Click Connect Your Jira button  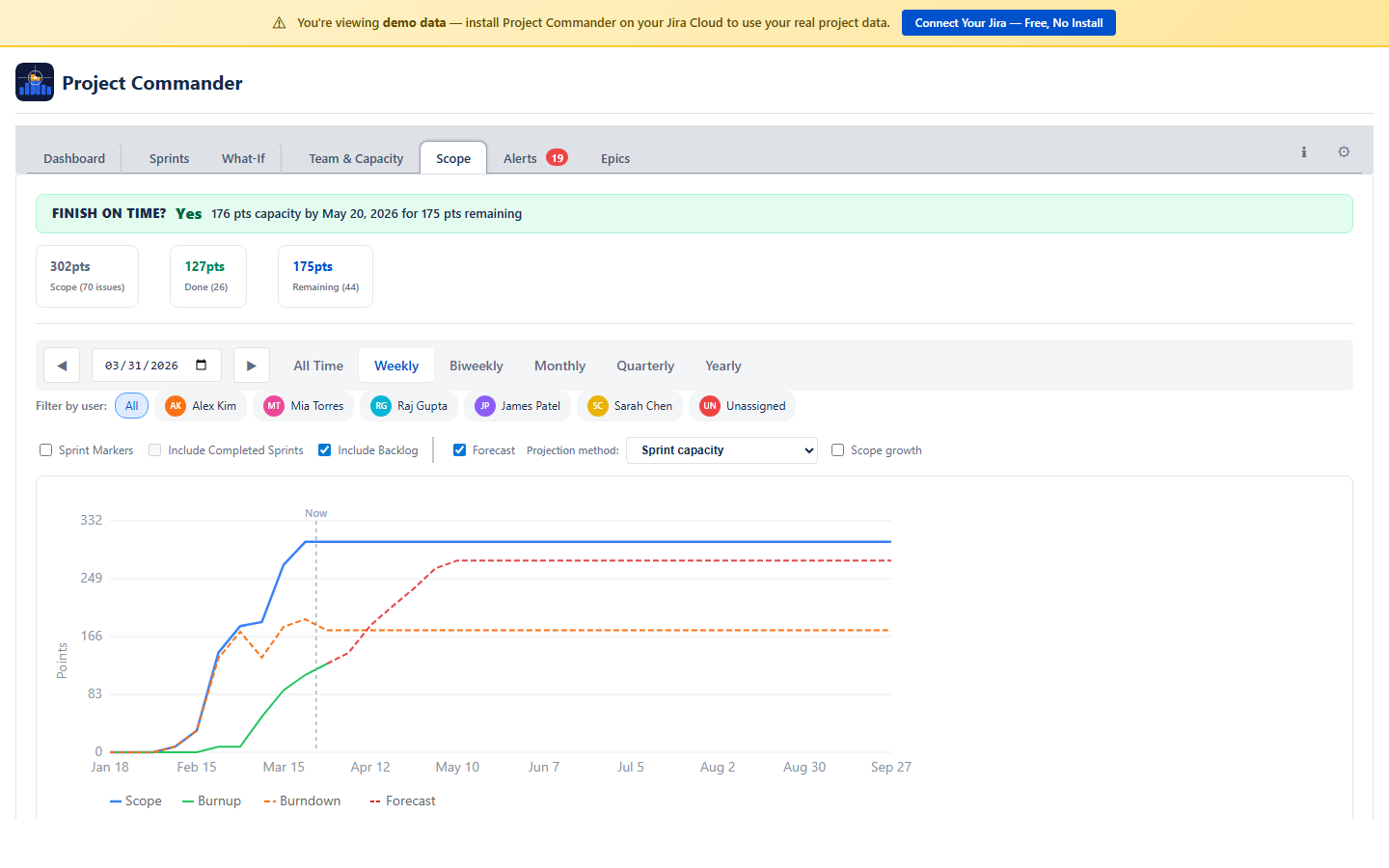tap(1008, 22)
